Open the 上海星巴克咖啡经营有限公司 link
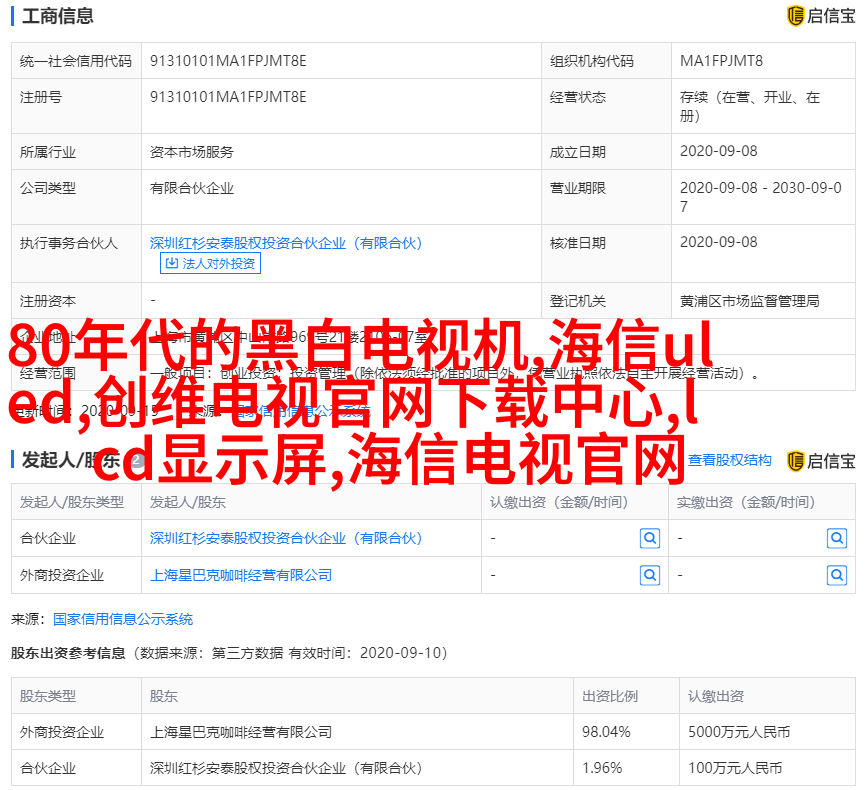Screen dimensions: 867x790 click(x=241, y=576)
